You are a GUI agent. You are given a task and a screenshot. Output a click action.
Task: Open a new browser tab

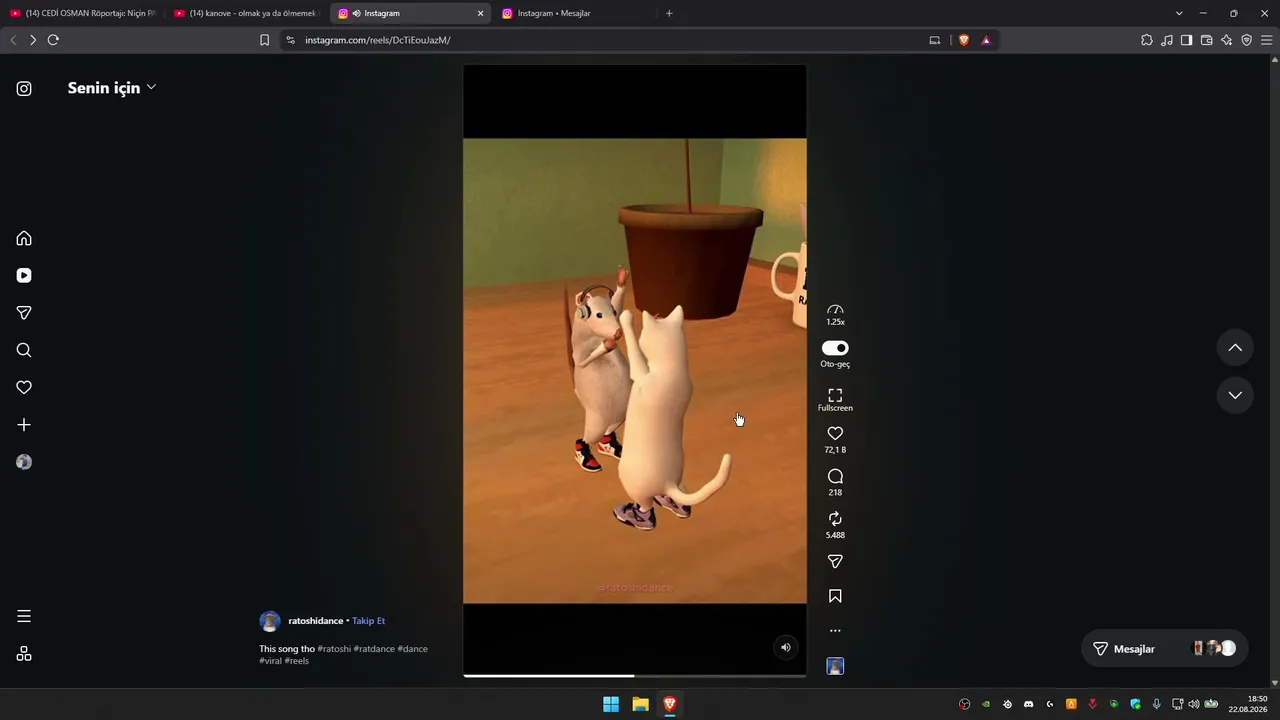tap(669, 13)
